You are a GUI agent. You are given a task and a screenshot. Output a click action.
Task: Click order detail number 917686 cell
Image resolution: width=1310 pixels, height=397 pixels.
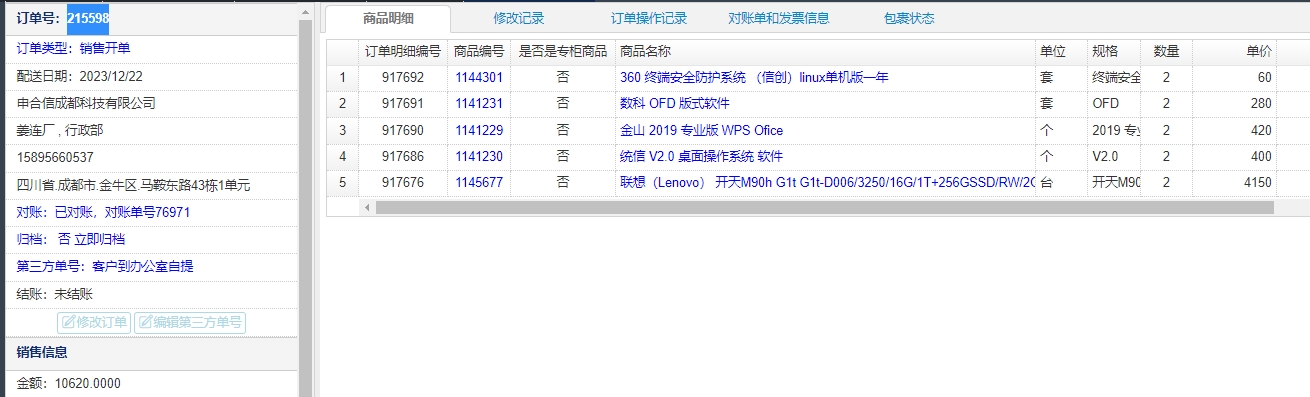click(403, 156)
